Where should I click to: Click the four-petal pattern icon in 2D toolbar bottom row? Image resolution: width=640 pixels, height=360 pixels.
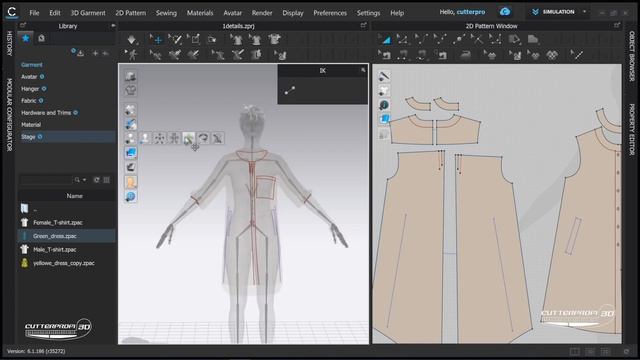(552, 55)
